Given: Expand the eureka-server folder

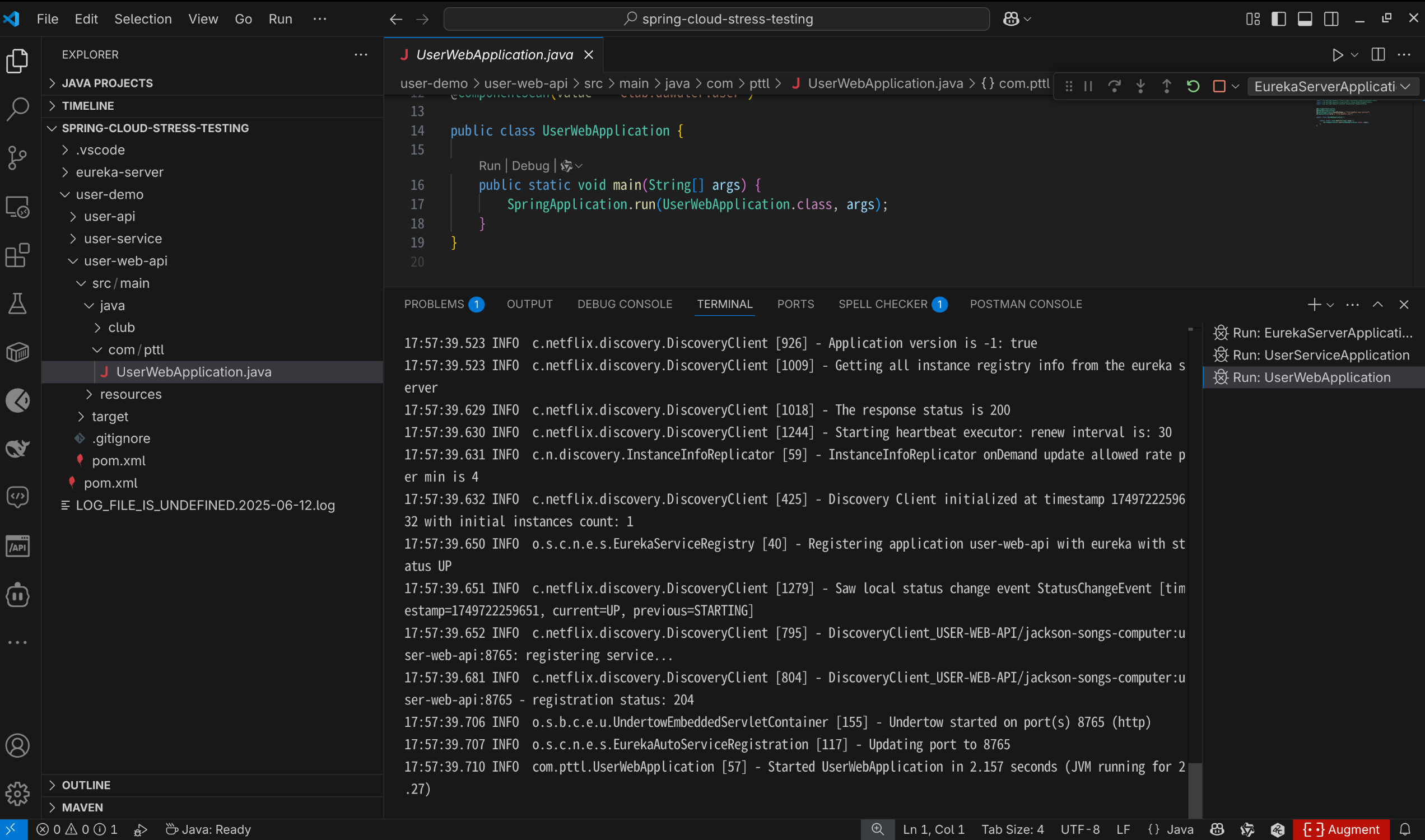Looking at the screenshot, I should (x=119, y=172).
